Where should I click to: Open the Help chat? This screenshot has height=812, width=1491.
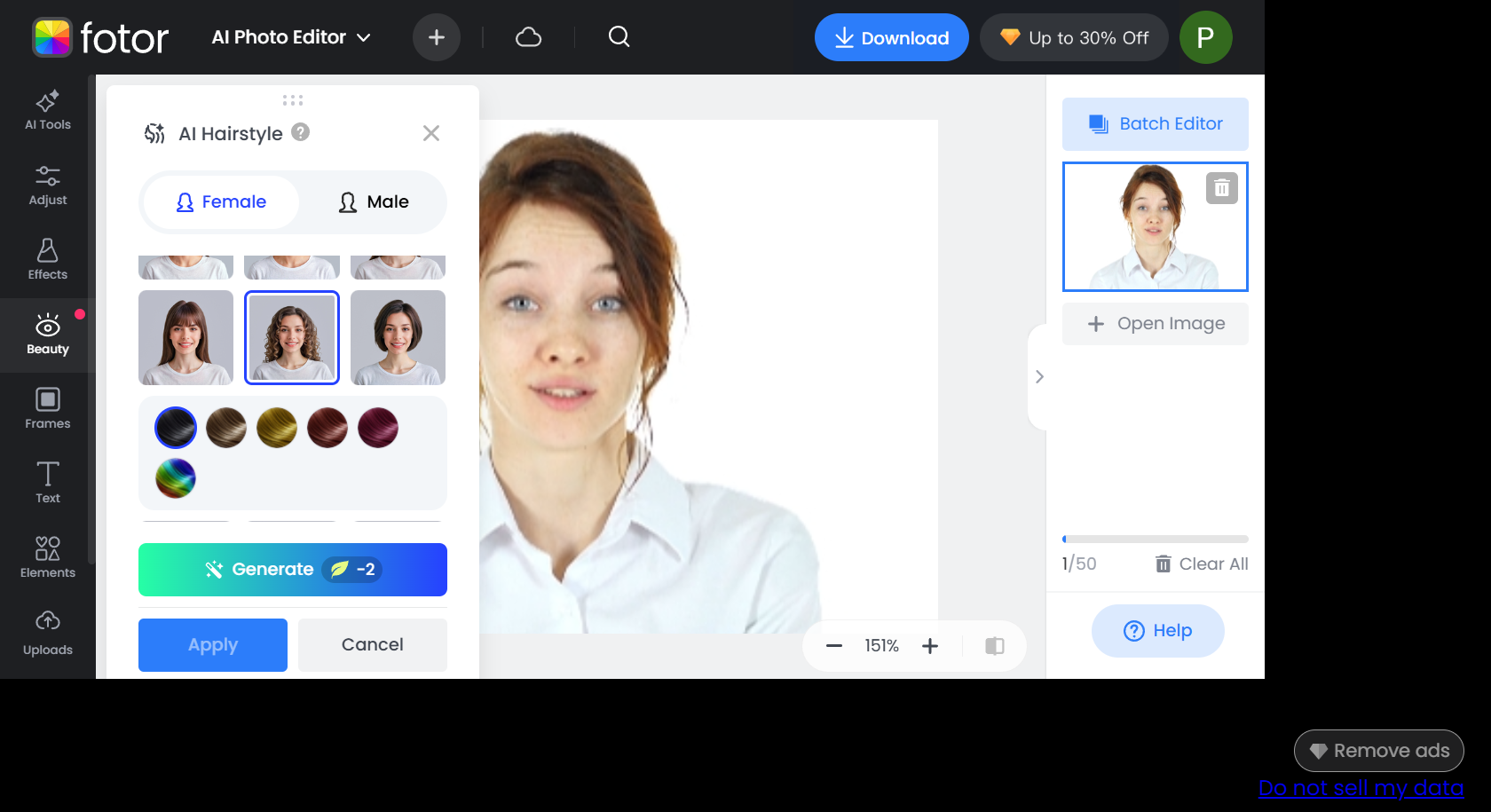1158,631
